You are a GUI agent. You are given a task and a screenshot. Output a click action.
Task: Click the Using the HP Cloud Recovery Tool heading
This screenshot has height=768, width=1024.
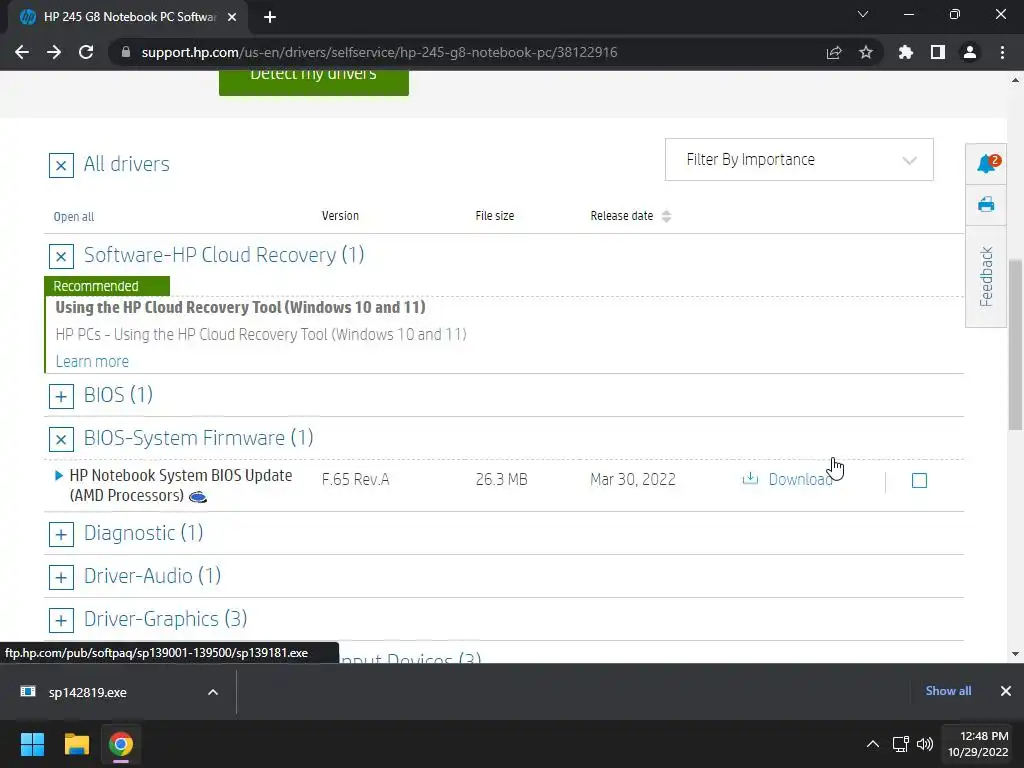click(240, 308)
